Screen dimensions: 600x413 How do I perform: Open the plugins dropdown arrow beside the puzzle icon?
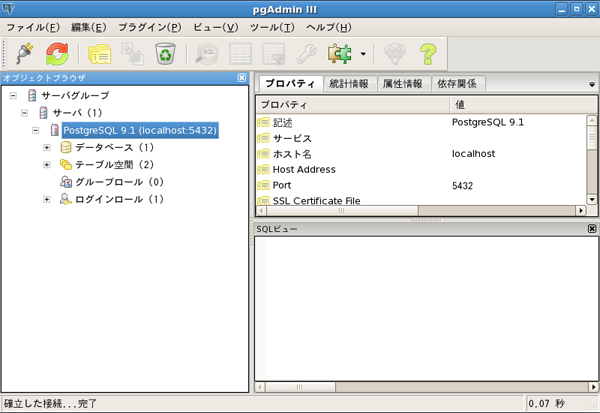point(363,54)
